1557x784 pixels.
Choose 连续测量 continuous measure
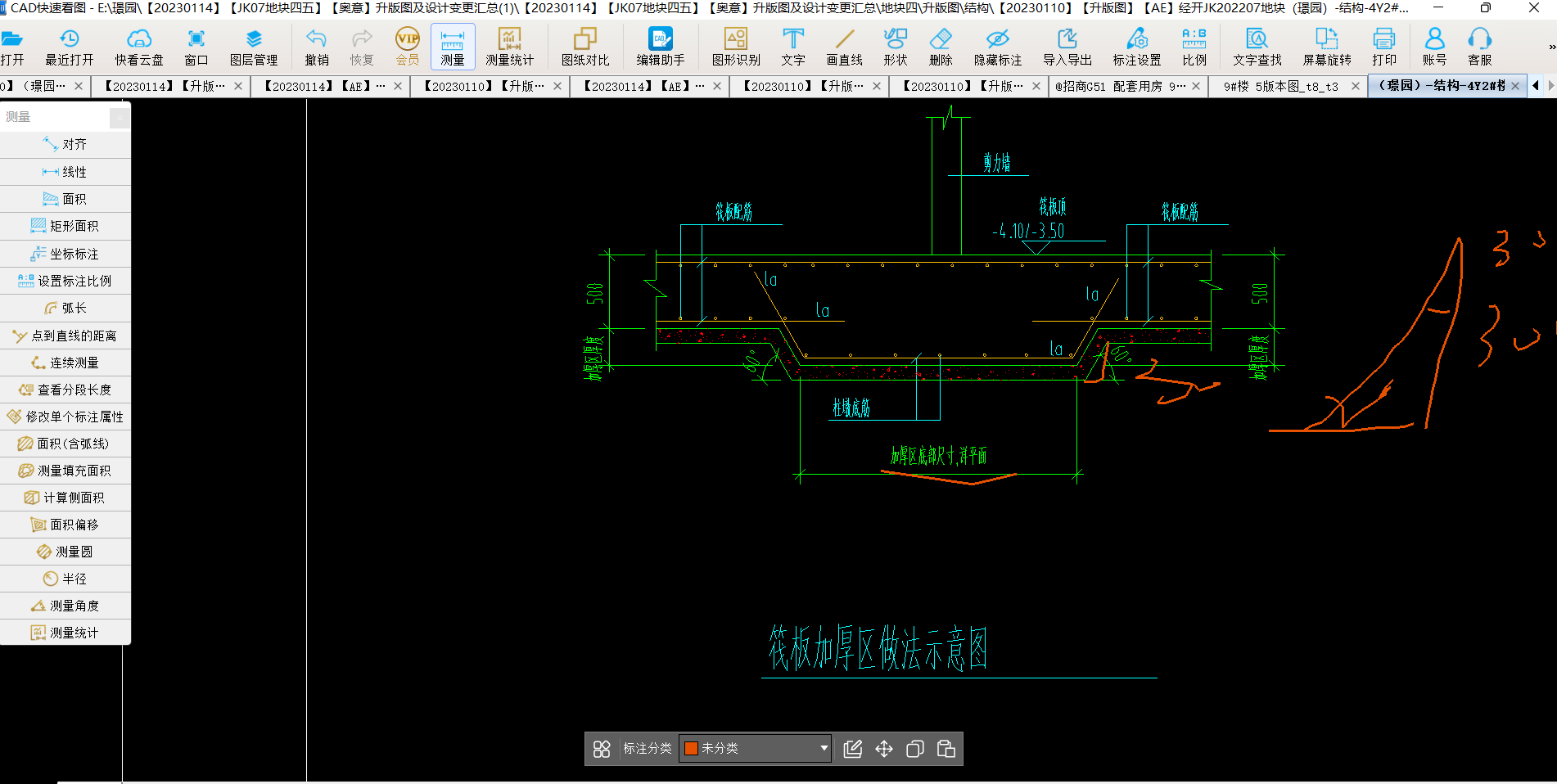[x=65, y=363]
